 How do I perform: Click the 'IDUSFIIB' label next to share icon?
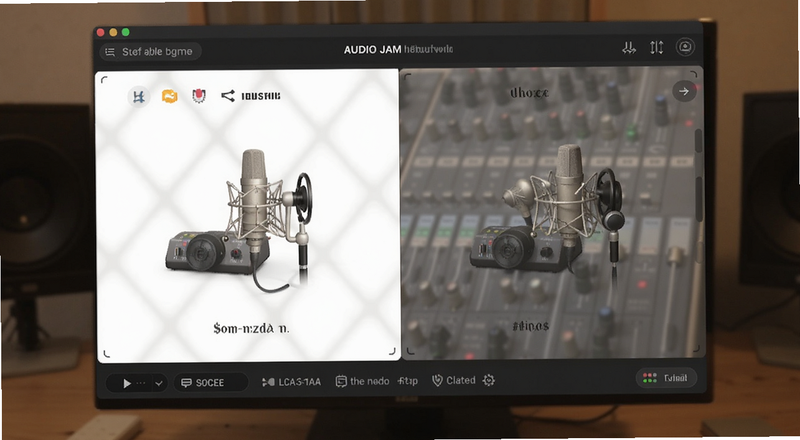[260, 96]
